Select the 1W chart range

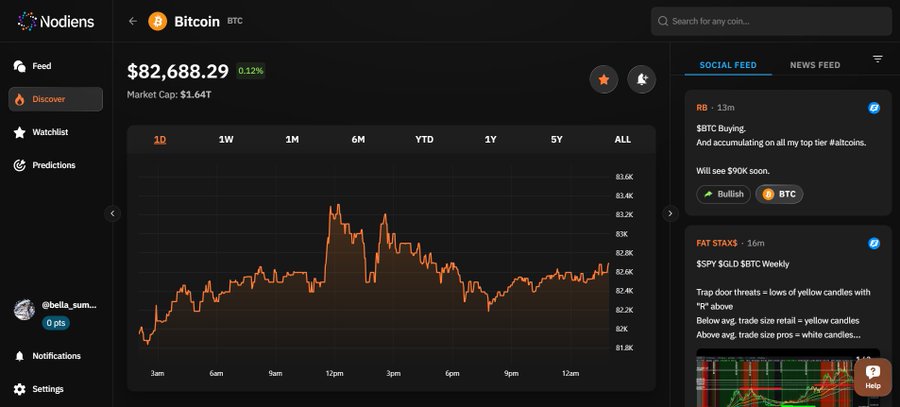click(x=226, y=139)
